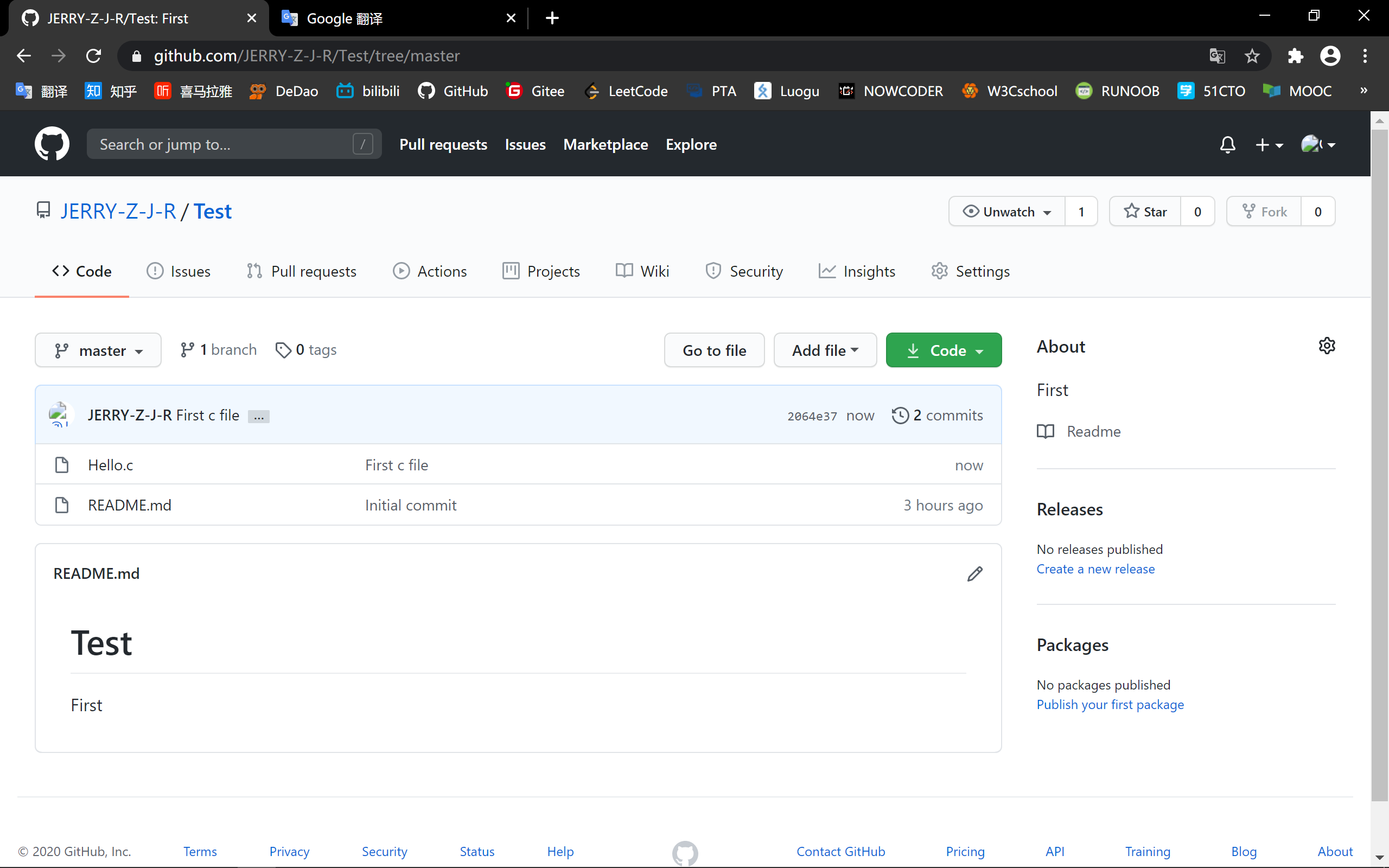Open the green Code download dropdown
Screen dimensions: 1389x868
pos(944,350)
